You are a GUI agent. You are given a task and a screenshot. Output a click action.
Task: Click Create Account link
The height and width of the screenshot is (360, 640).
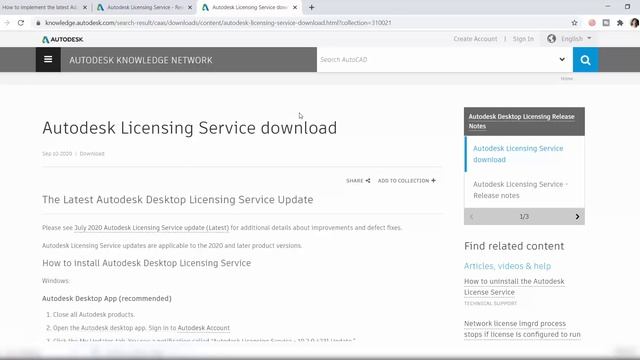click(475, 39)
